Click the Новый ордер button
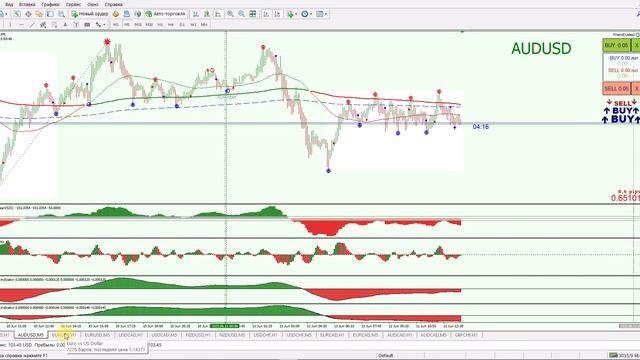Viewport: 640px width, 360px height. pyautogui.click(x=90, y=14)
